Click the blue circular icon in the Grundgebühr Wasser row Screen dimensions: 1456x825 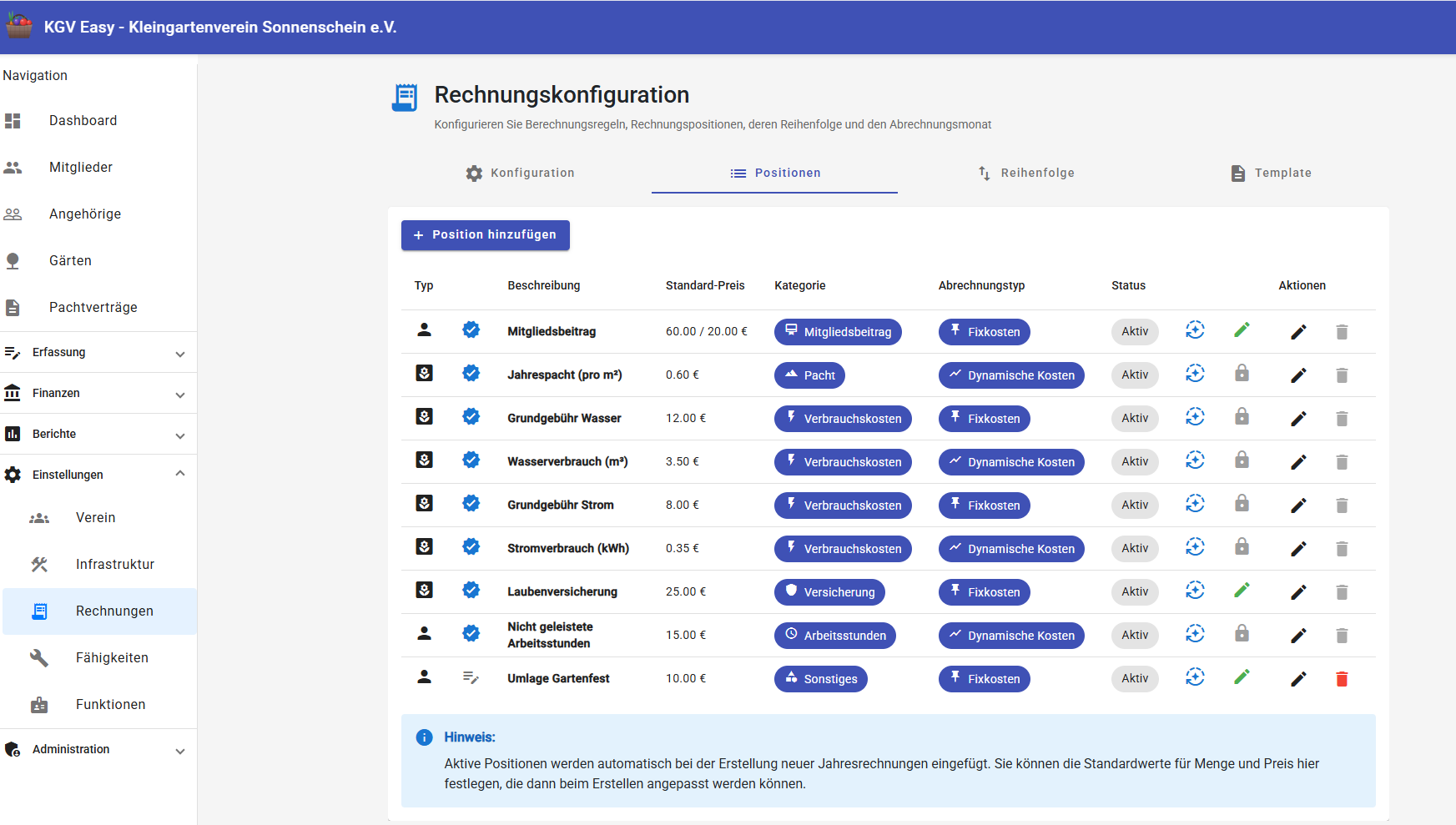1195,417
